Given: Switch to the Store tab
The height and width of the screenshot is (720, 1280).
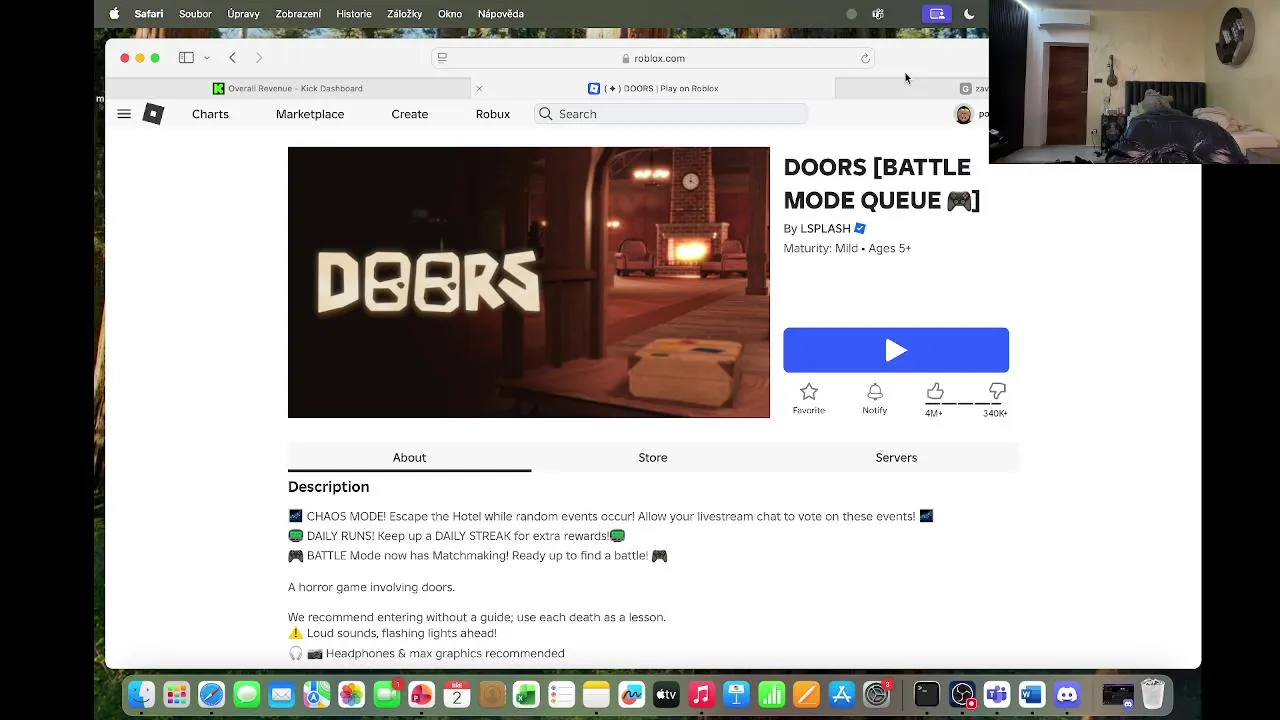Looking at the screenshot, I should 653,457.
